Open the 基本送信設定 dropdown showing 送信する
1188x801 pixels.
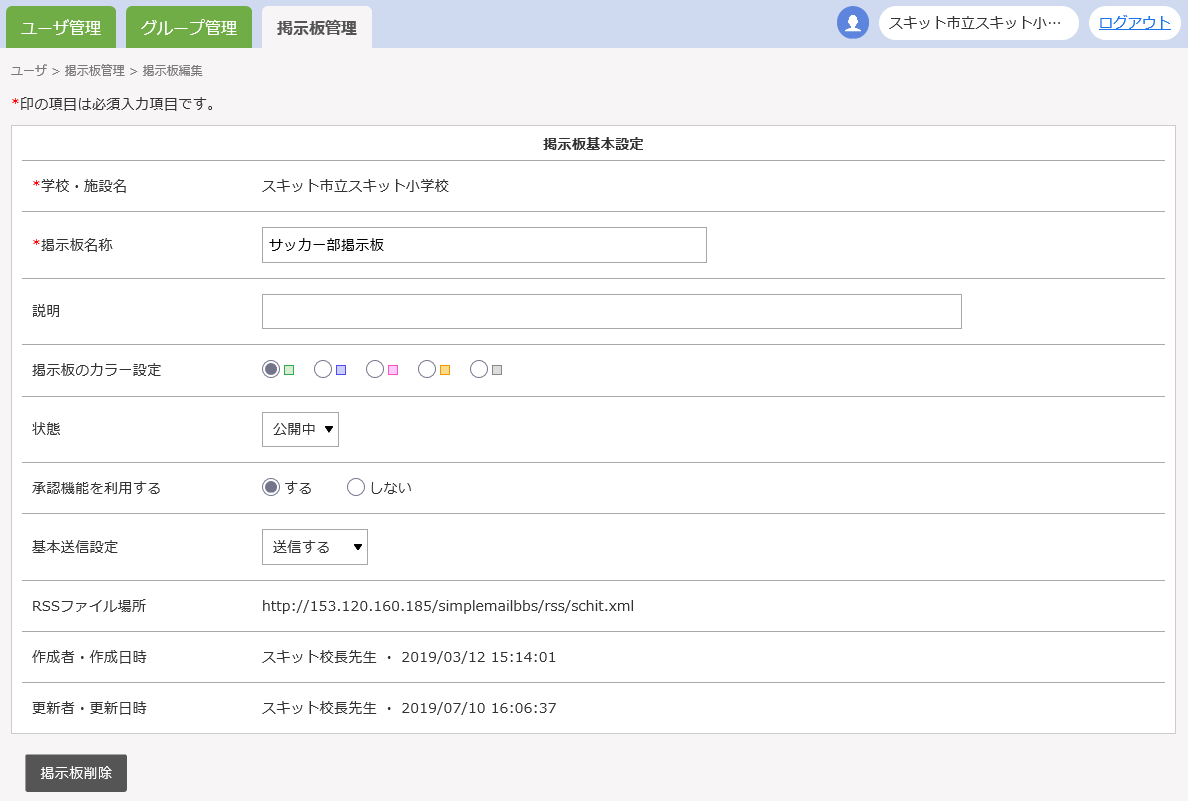(314, 547)
